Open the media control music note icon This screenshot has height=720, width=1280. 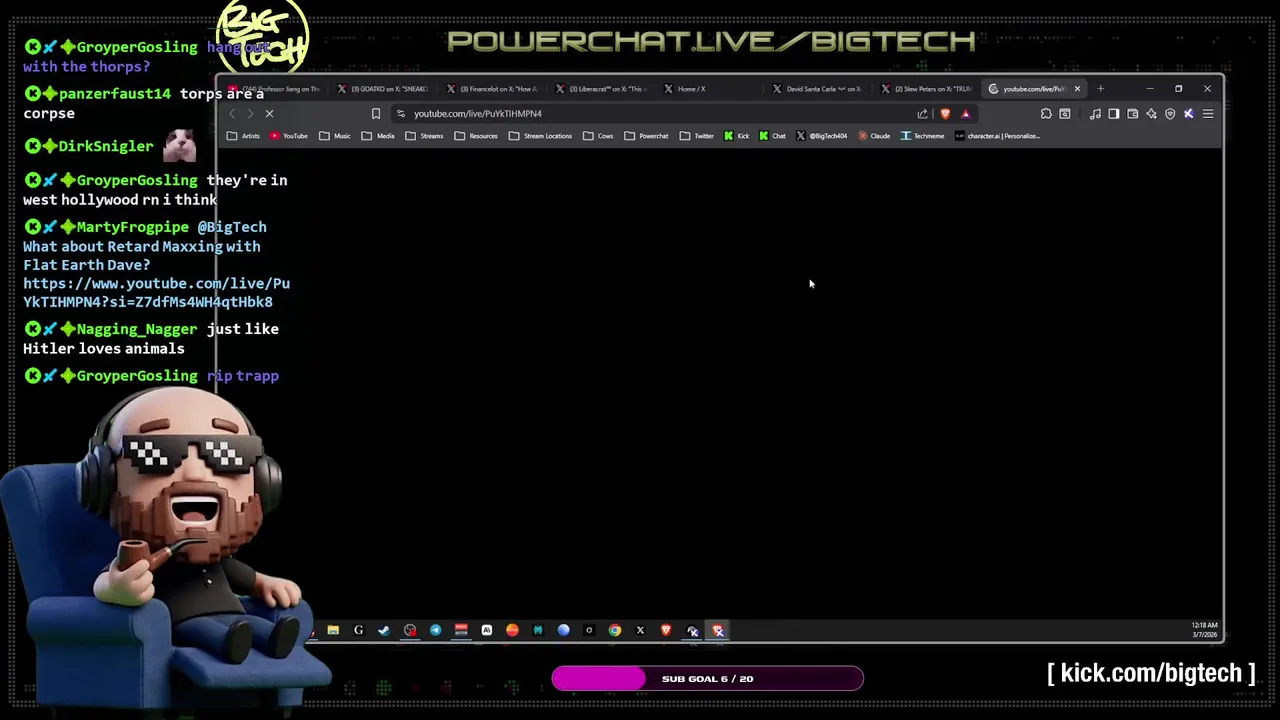tap(1095, 114)
